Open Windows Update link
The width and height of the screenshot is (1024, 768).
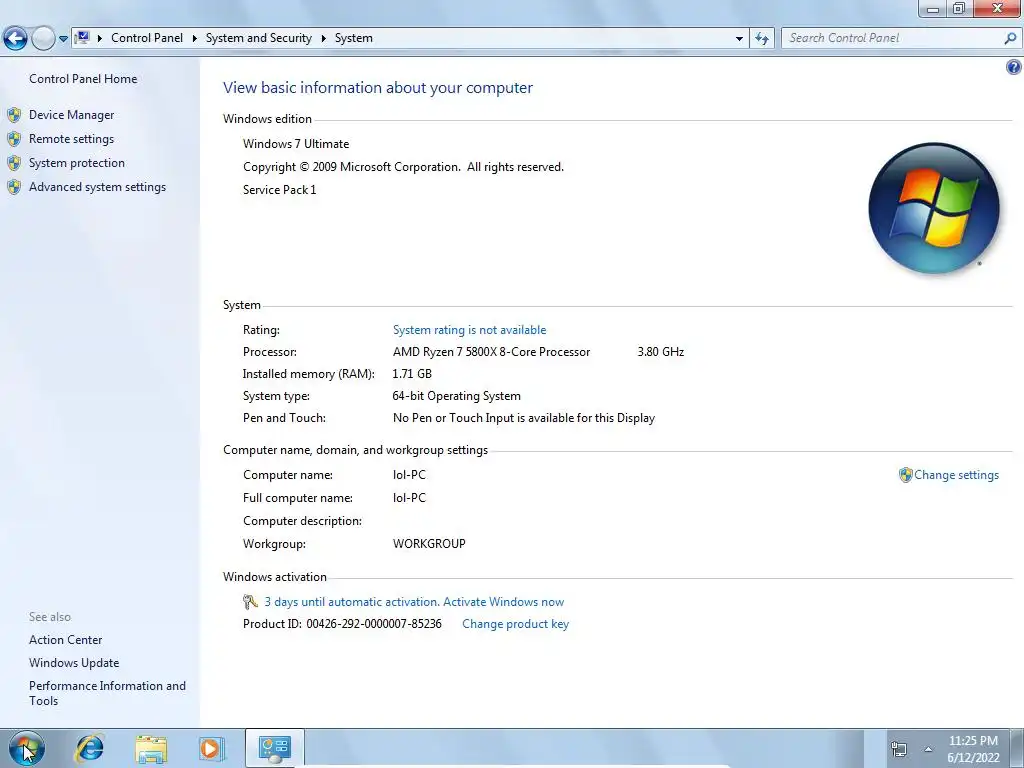pos(74,663)
